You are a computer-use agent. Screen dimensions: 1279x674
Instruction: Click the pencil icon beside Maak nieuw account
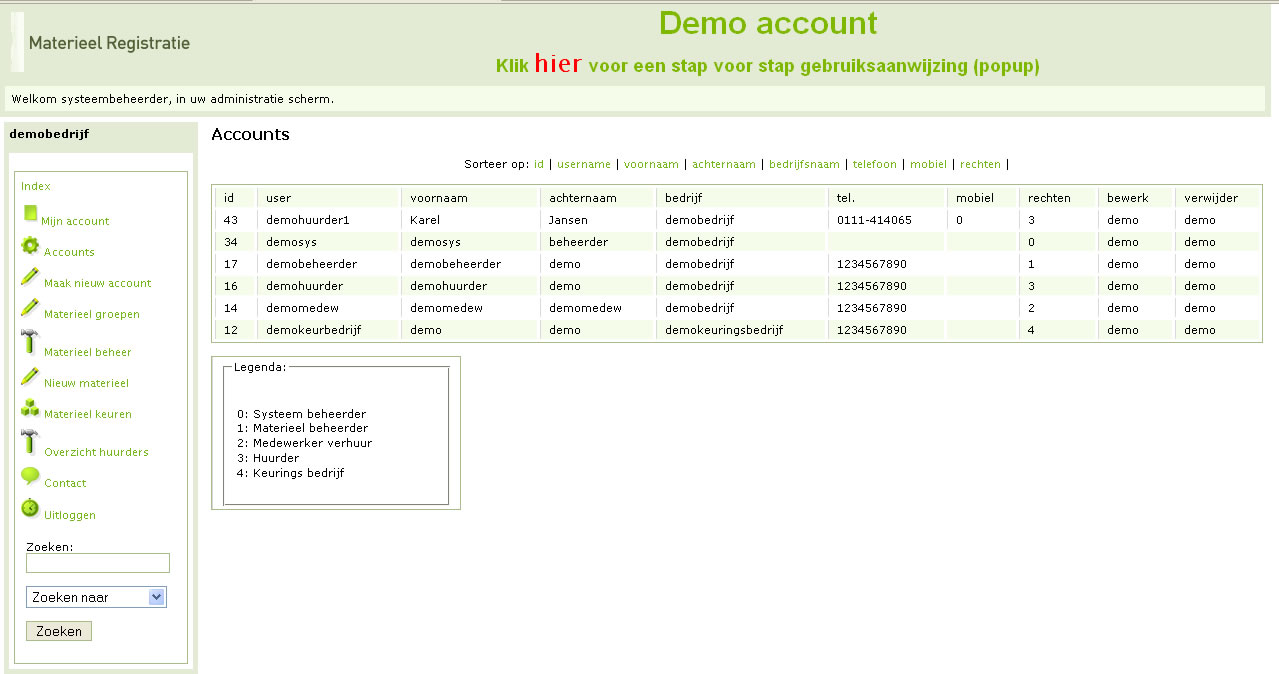click(x=30, y=277)
